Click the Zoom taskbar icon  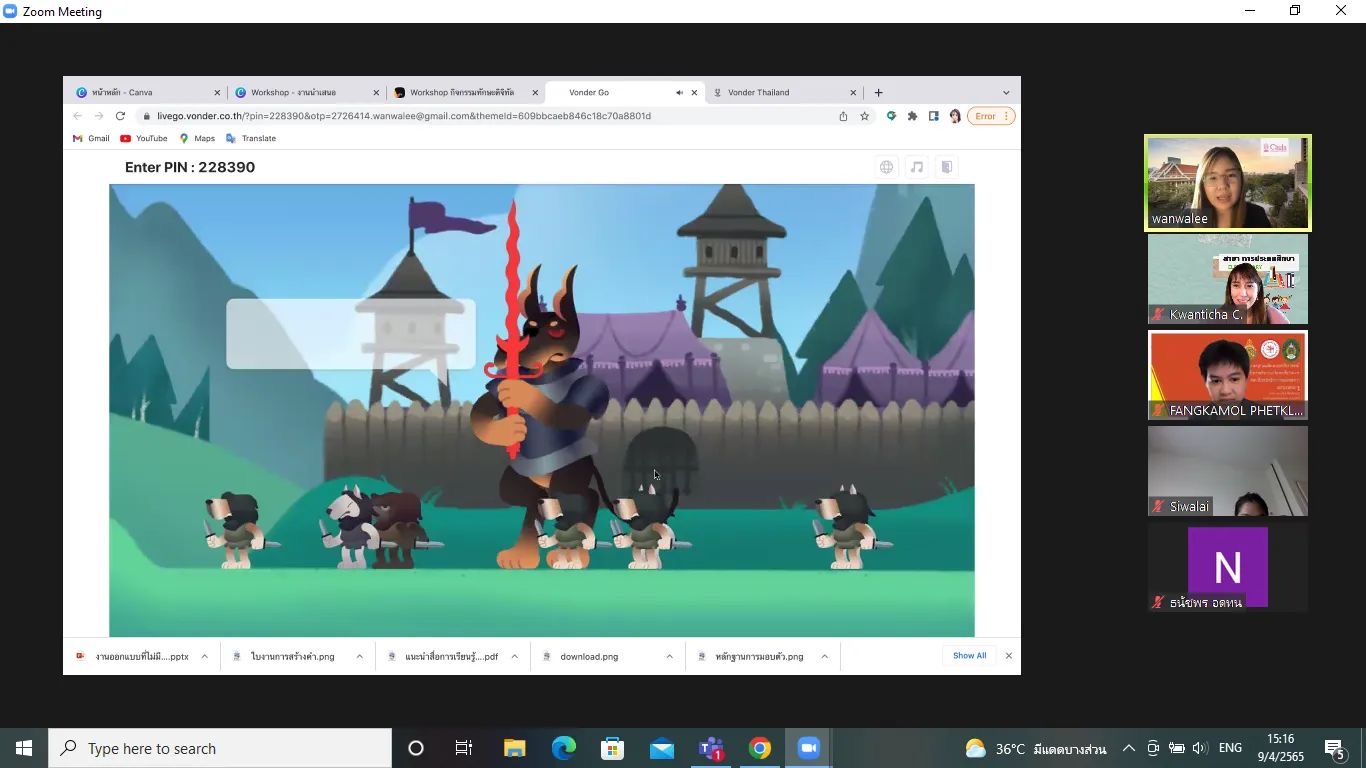coord(809,748)
